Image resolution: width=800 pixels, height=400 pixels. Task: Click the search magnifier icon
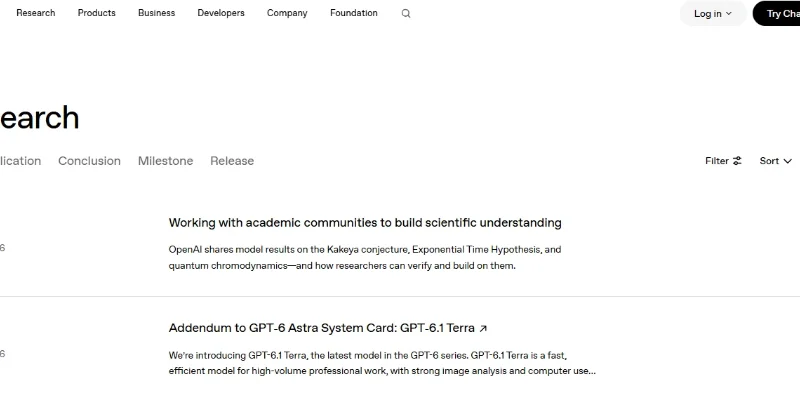[406, 14]
